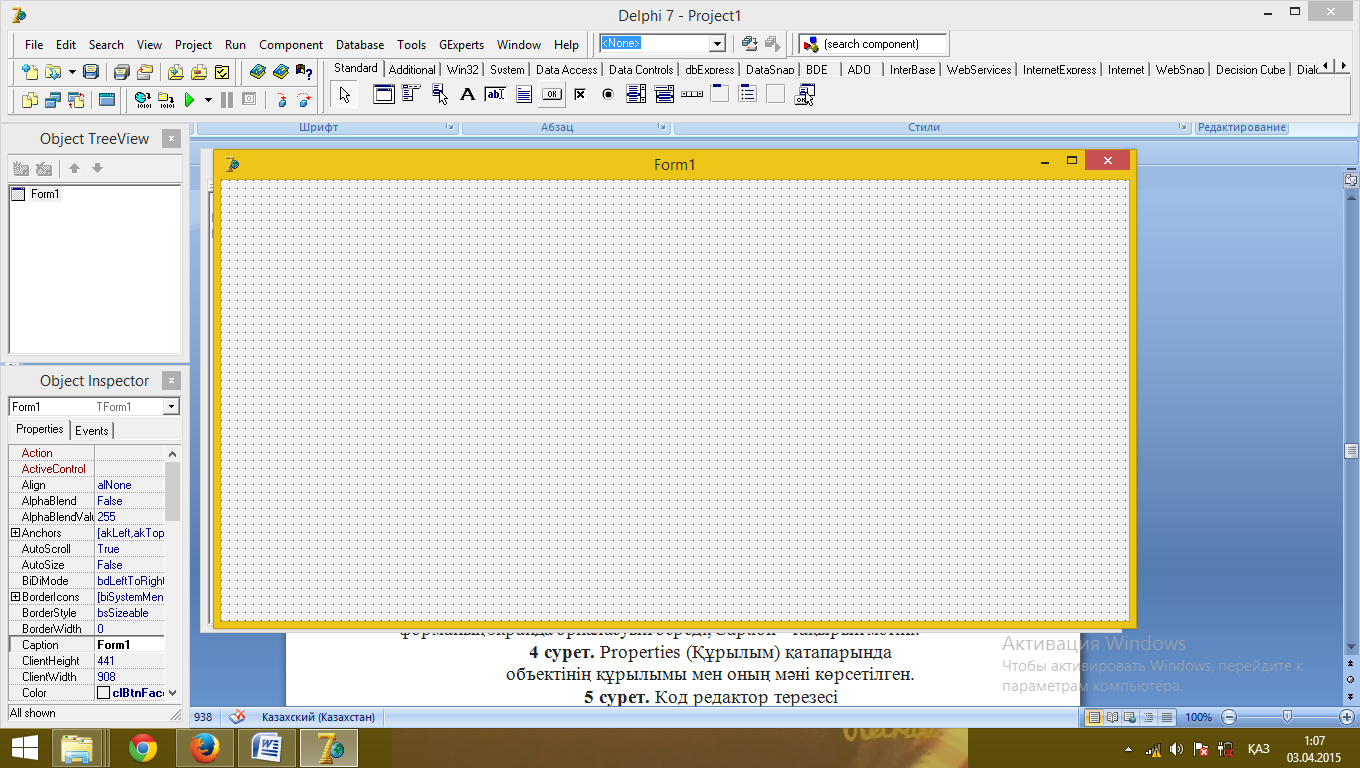Click the View Form toolbar icon
Viewport: 1360px width, 768px height.
pos(52,99)
